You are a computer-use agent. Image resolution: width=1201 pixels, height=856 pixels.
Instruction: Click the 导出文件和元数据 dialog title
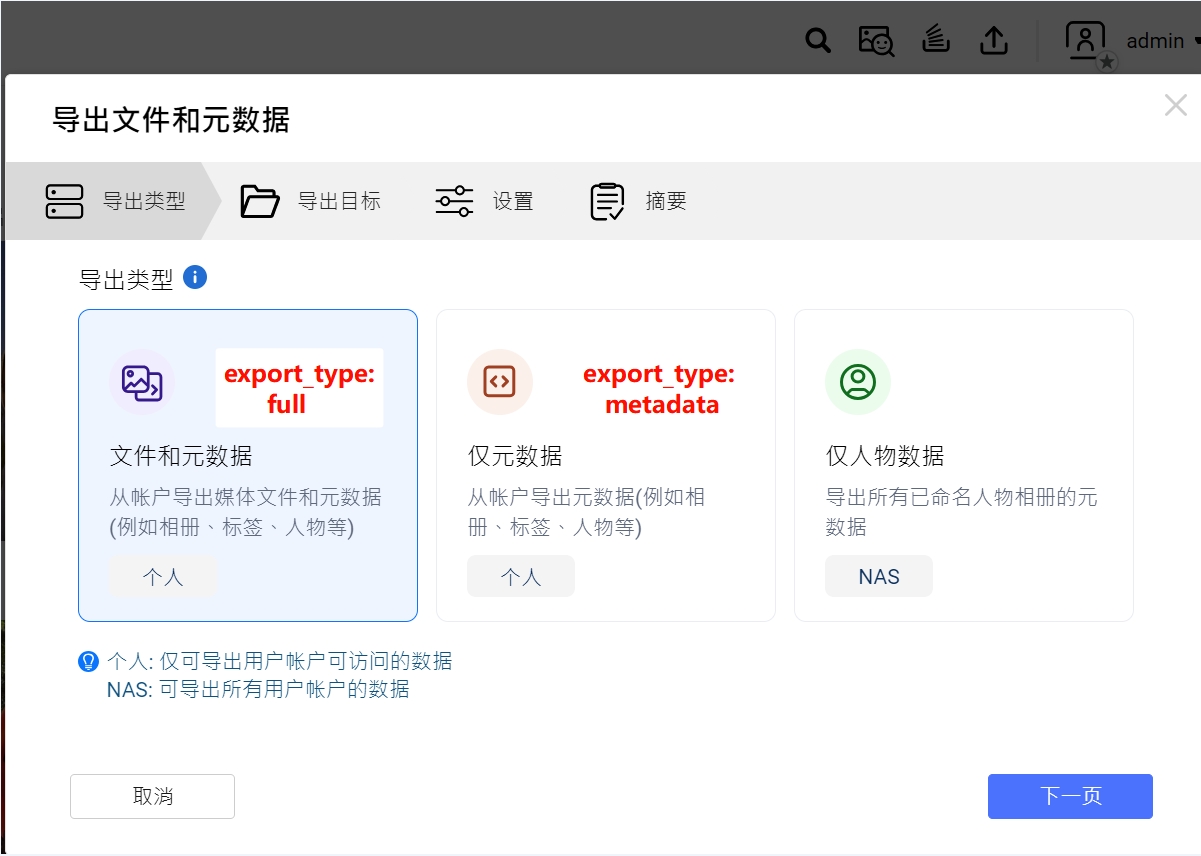click(x=171, y=121)
